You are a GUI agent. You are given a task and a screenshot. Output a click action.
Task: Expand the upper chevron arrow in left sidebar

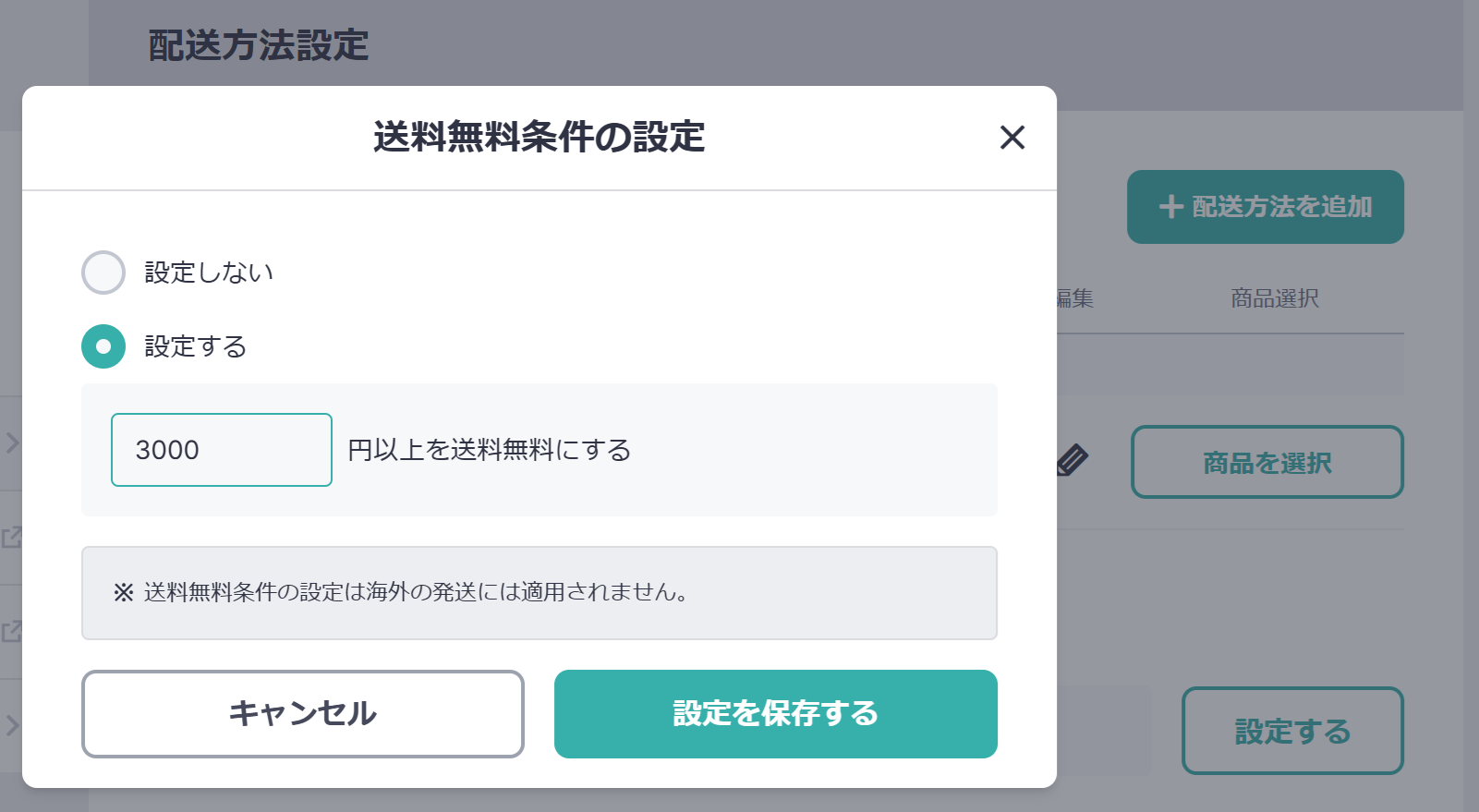click(11, 442)
